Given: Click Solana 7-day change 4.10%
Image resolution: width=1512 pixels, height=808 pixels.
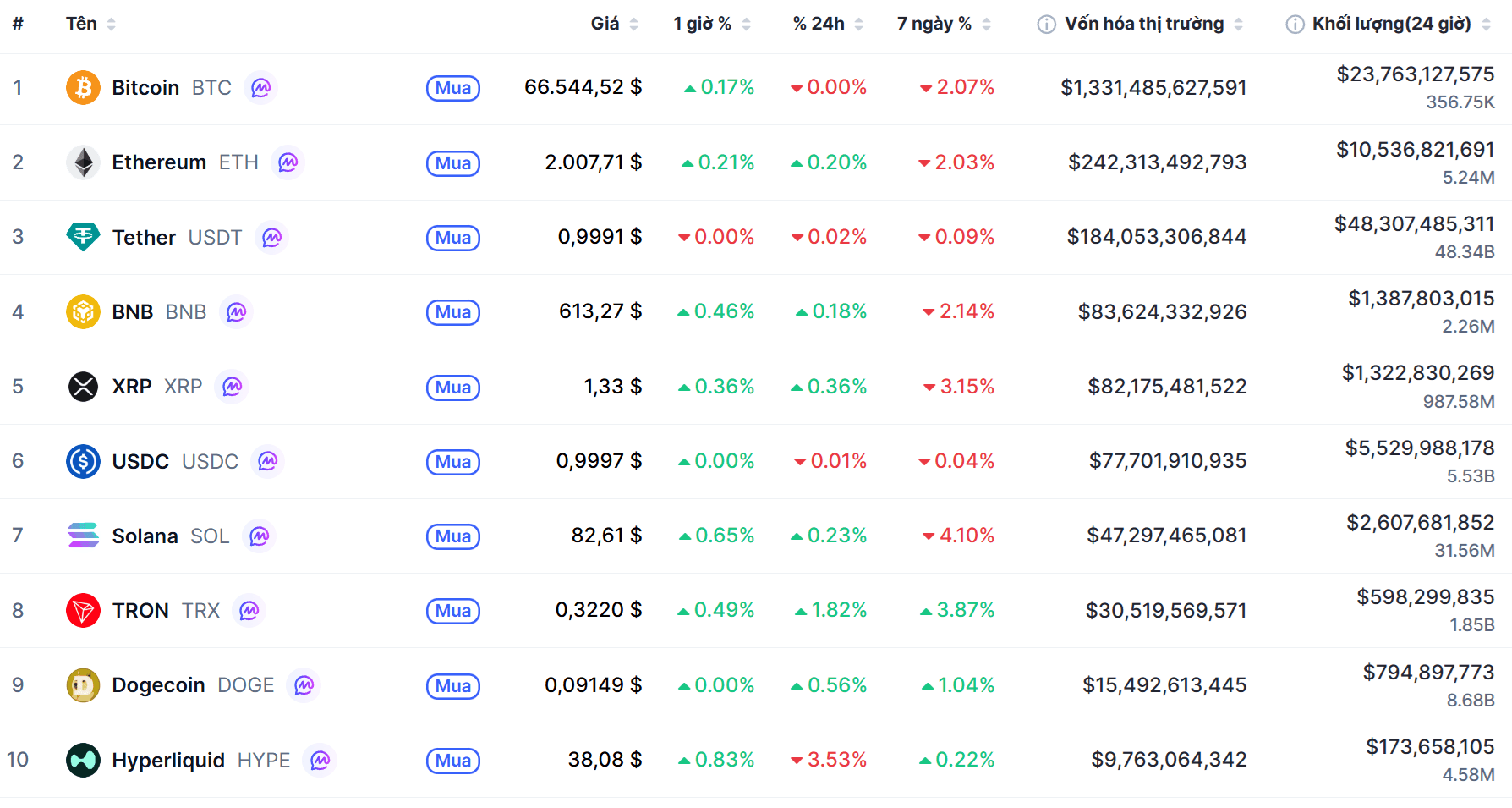Looking at the screenshot, I should [x=958, y=536].
